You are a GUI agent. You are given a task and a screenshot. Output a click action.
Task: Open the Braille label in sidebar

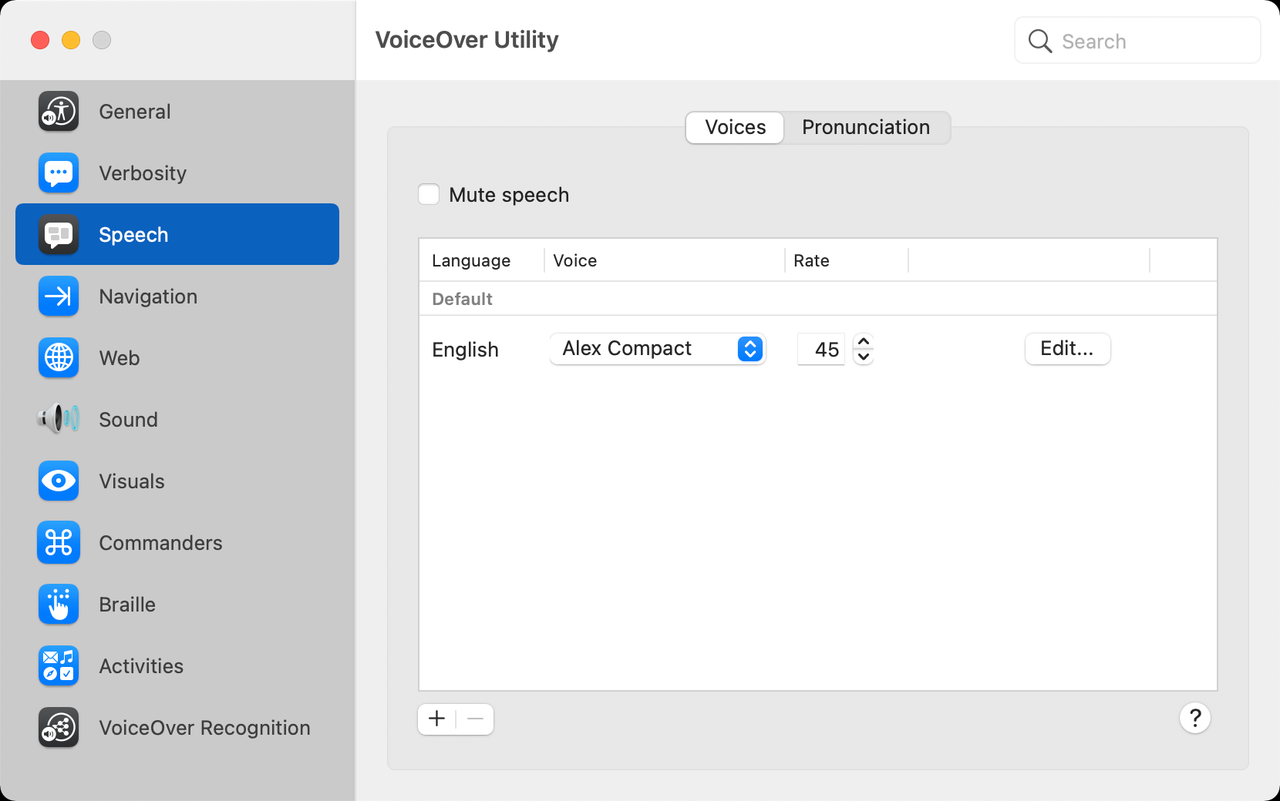point(127,605)
